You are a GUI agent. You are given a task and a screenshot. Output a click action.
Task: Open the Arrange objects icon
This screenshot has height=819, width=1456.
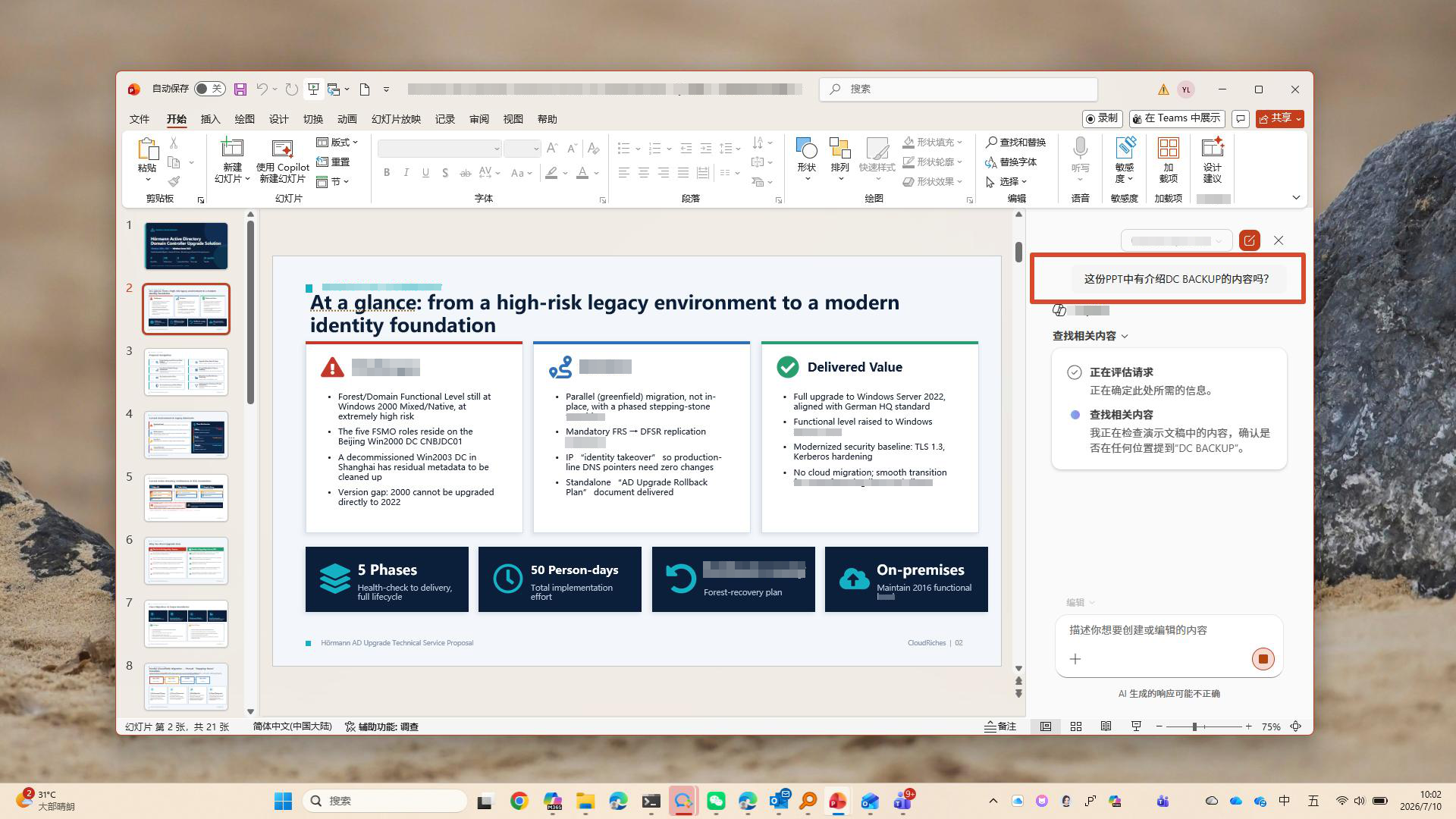click(x=839, y=149)
